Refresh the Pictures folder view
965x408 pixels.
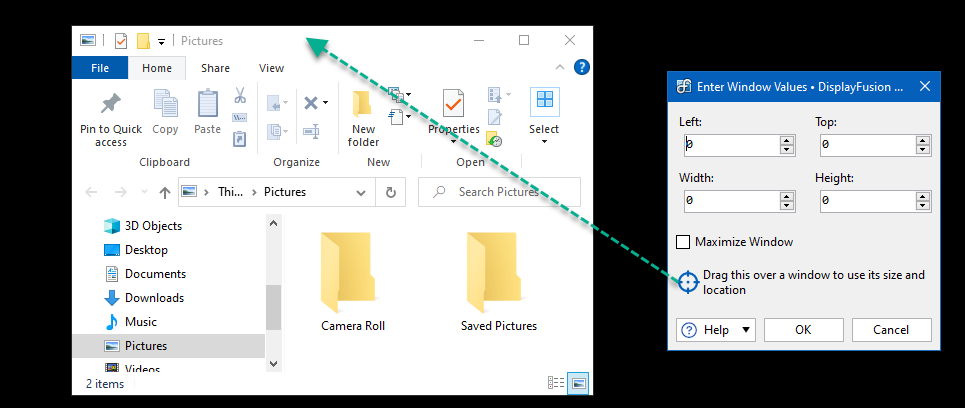coord(391,192)
